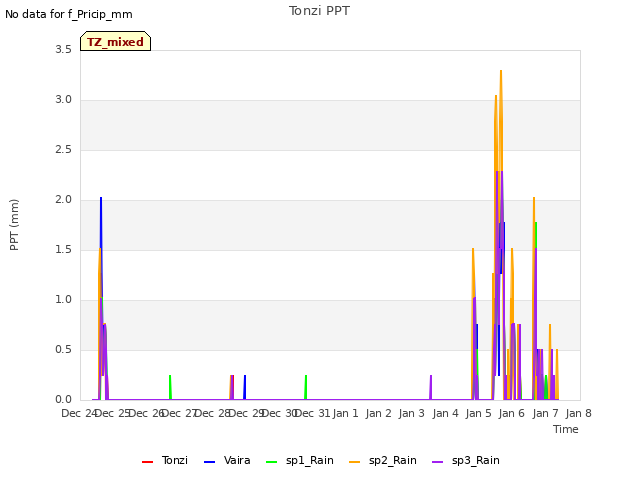Click the orange sp2_Rain legend color marker
The height and width of the screenshot is (480, 640).
click(x=355, y=462)
